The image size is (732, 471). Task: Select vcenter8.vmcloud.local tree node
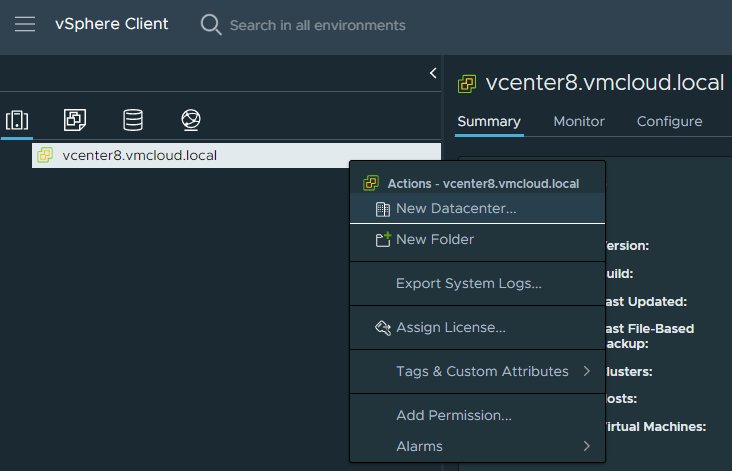tap(139, 155)
